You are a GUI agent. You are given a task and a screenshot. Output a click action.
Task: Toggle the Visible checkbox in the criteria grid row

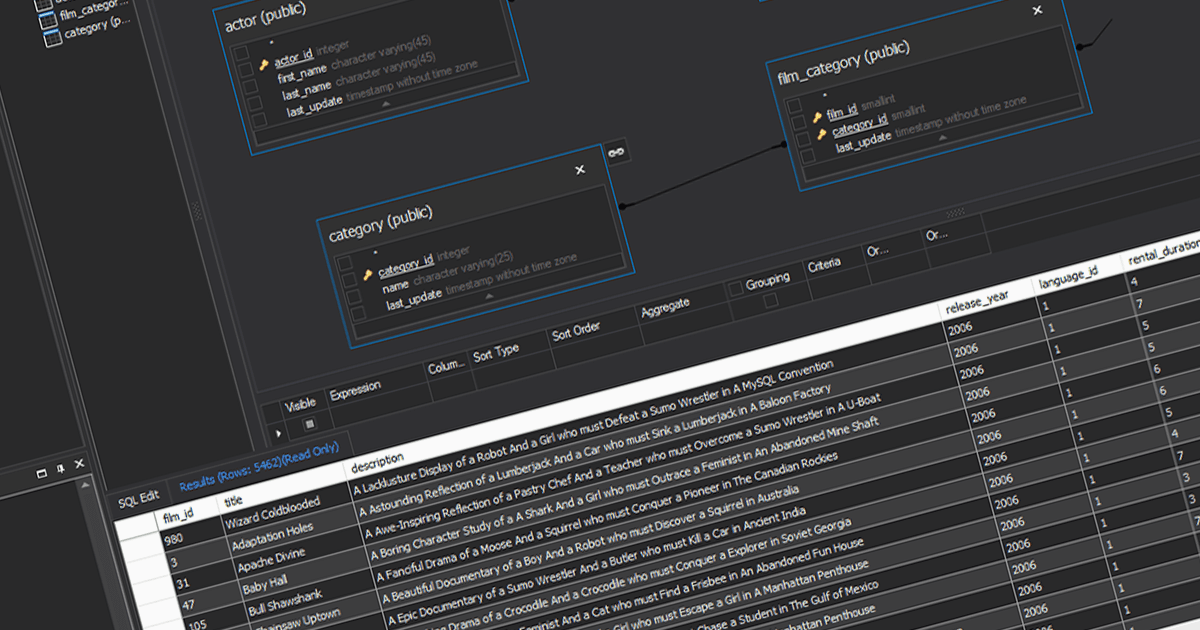coord(309,424)
